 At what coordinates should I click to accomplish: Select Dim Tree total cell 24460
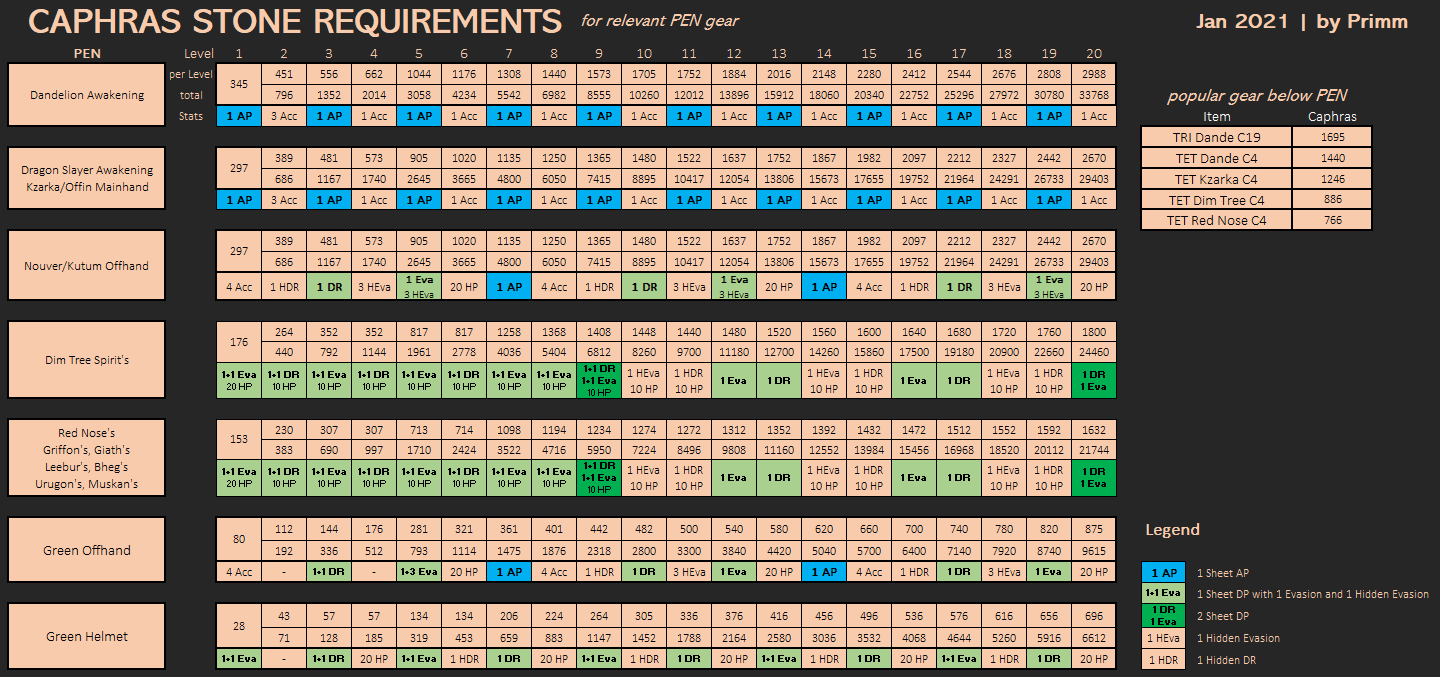[1093, 352]
